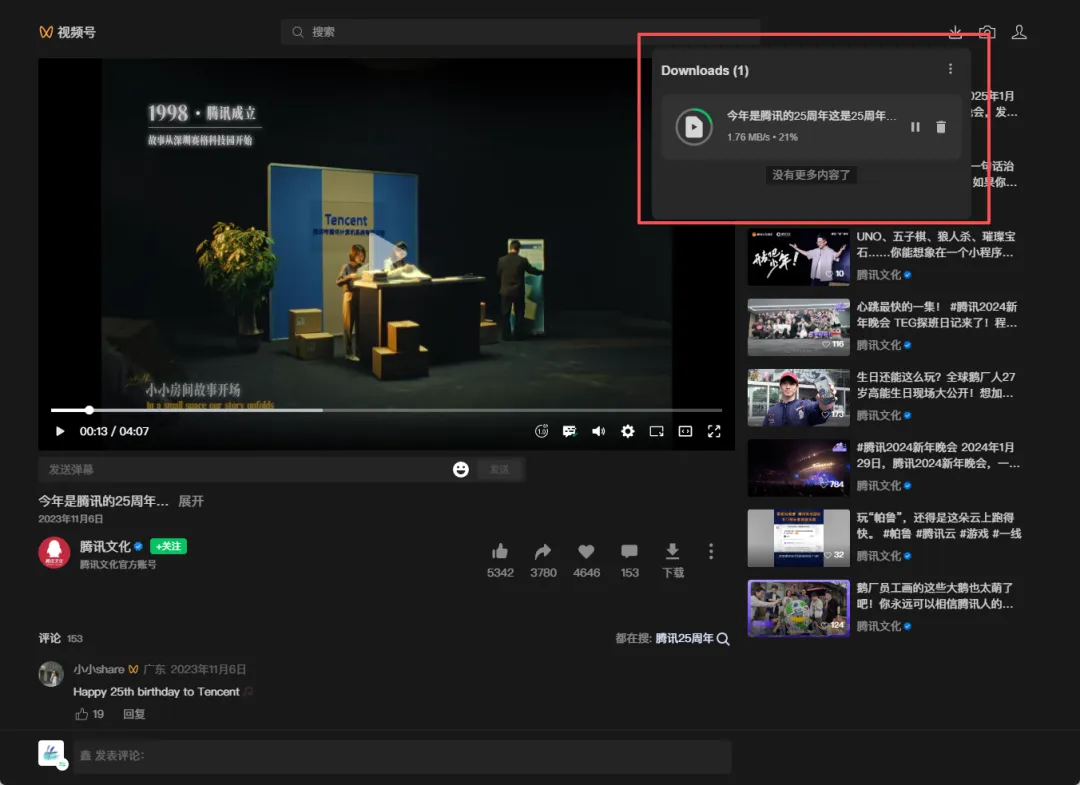Open the 玩"帕鲁" video thumbnail

(798, 538)
